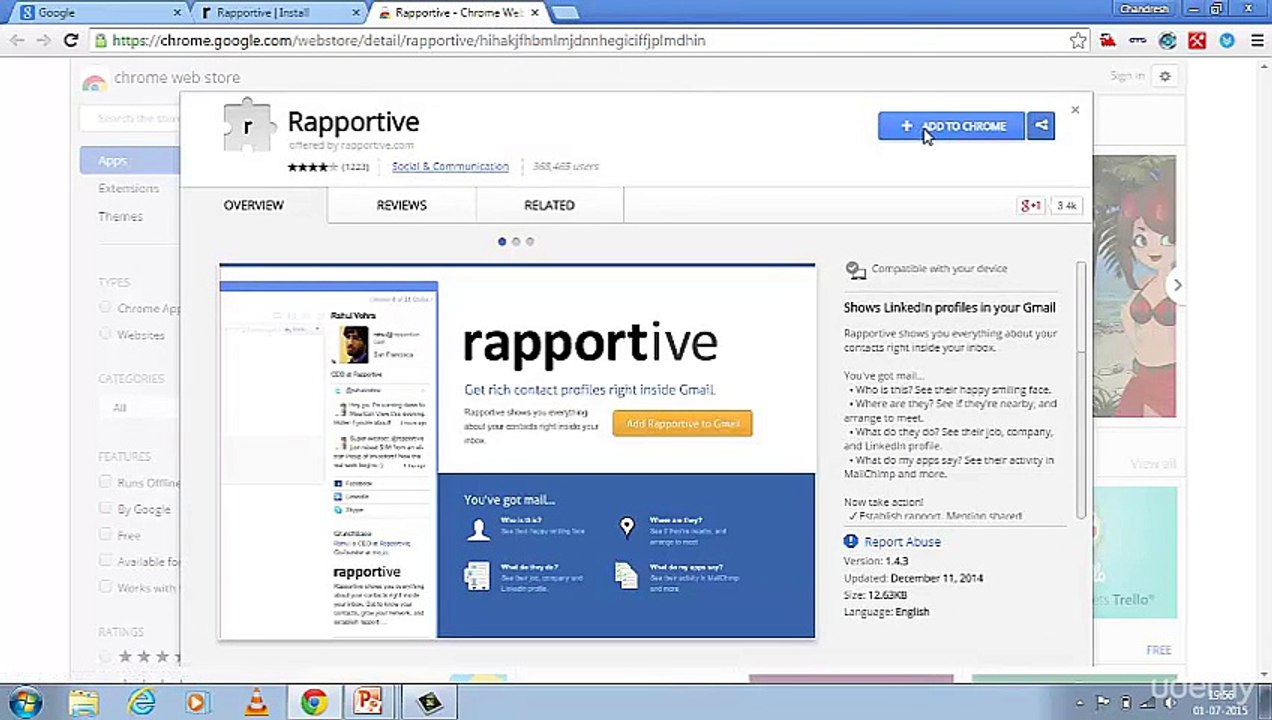This screenshot has height=720, width=1272.
Task: Click the Google +1 button
Action: click(x=1031, y=205)
